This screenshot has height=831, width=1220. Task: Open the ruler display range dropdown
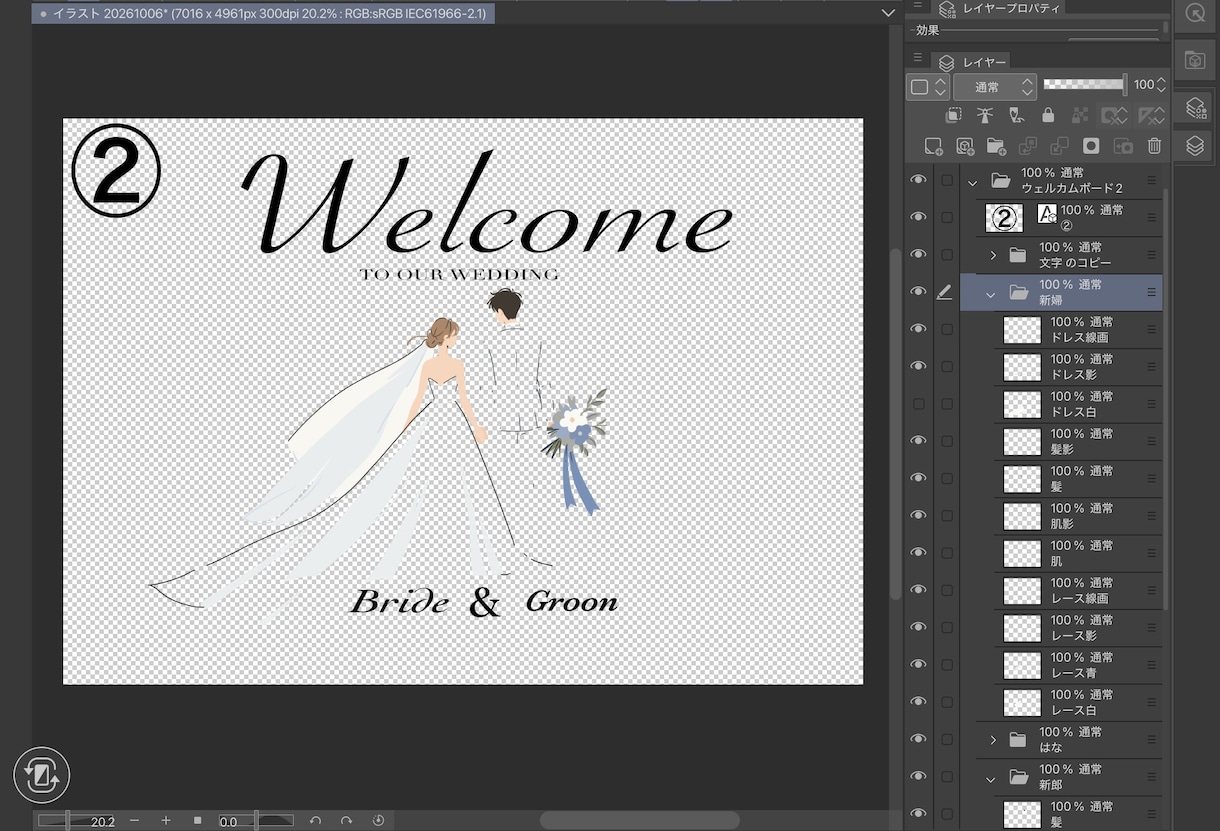click(x=1152, y=116)
